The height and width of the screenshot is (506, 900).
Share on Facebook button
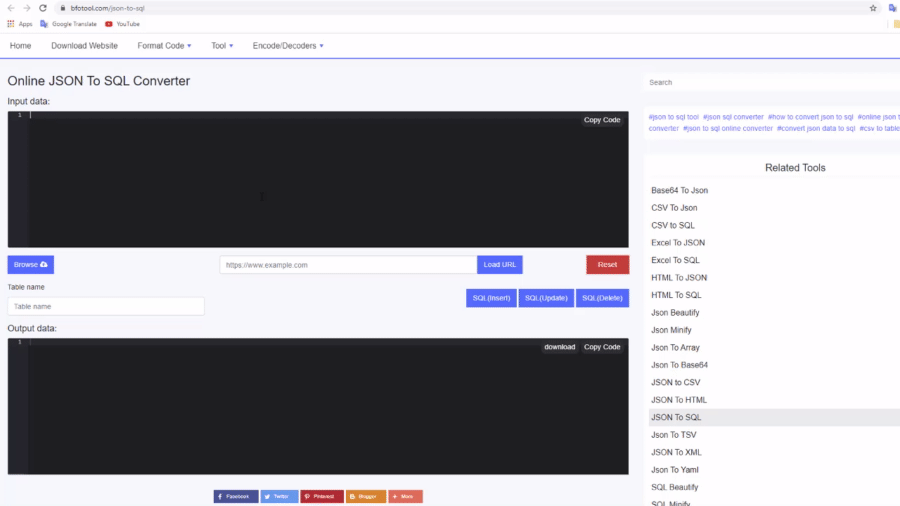pos(236,496)
